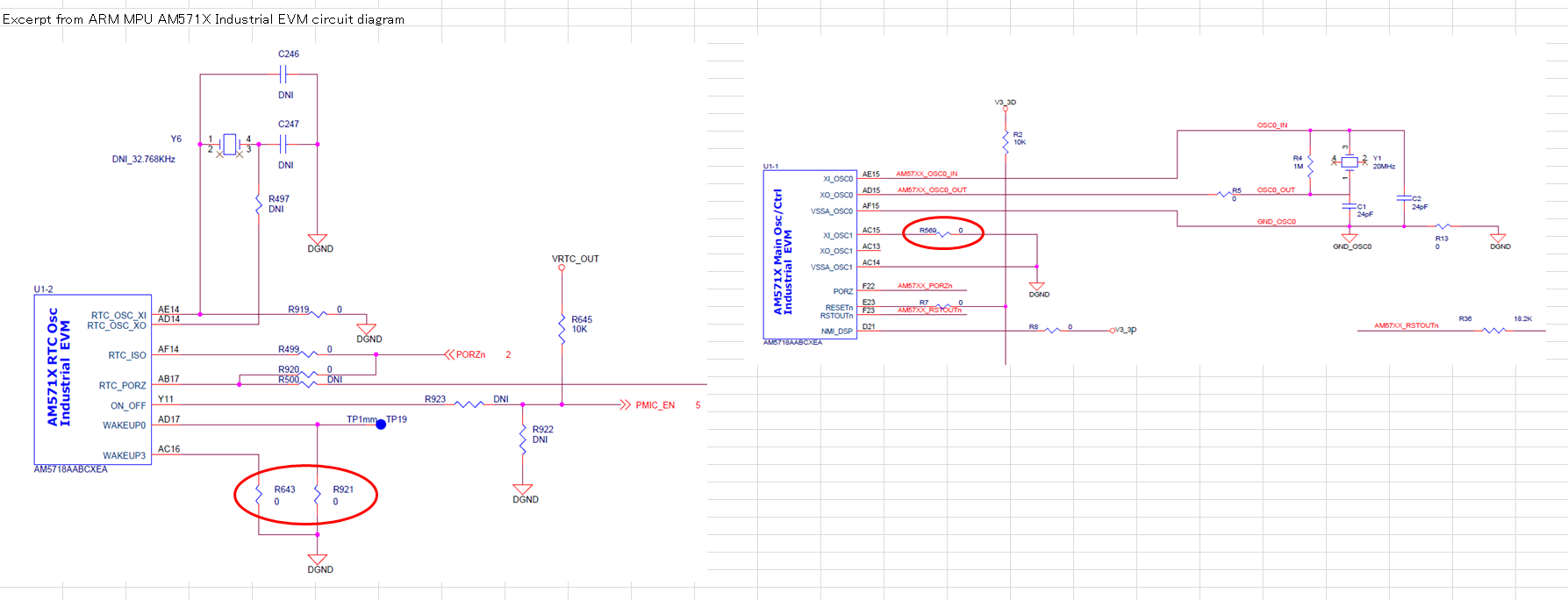Screen dimensions: 1568x600
Task: Click the R919 resistor label
Action: (x=299, y=309)
